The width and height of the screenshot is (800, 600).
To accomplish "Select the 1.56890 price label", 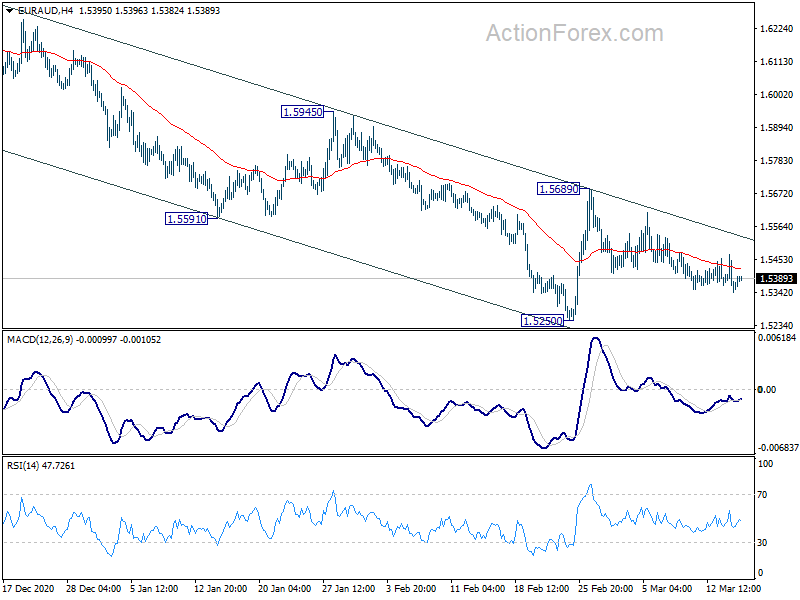I will tap(559, 189).
